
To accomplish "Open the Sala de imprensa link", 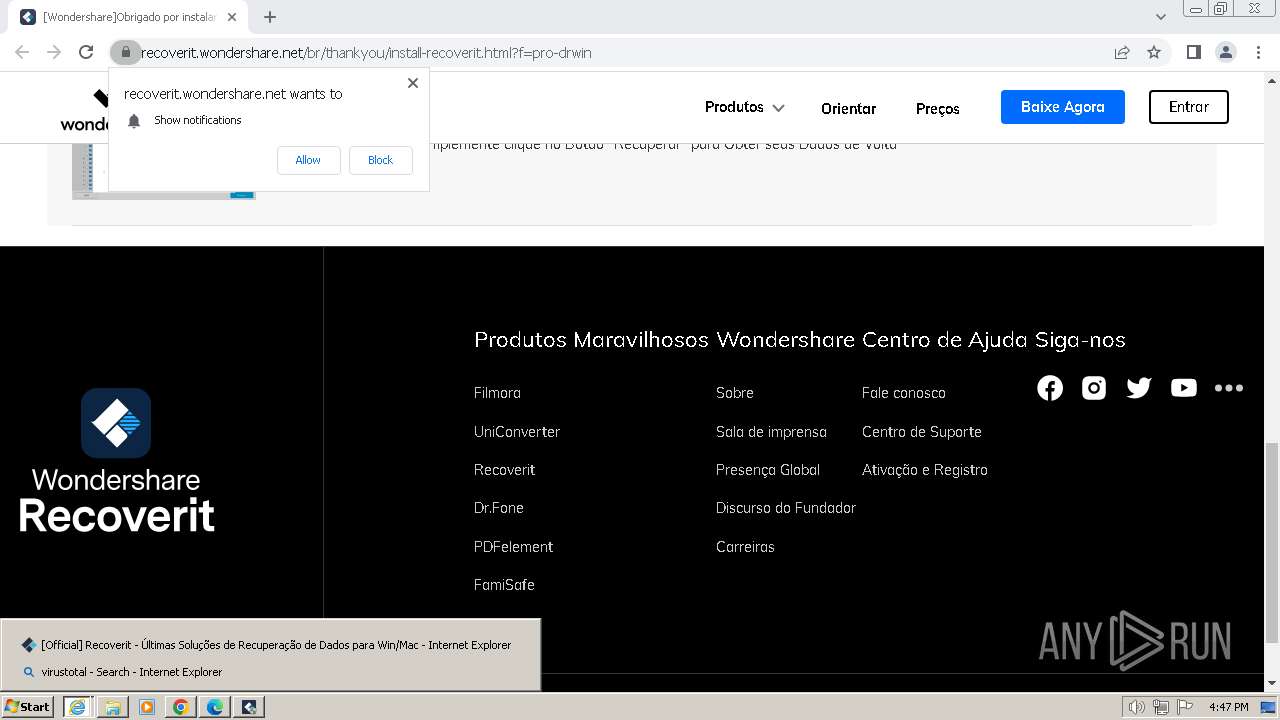I will 771,432.
